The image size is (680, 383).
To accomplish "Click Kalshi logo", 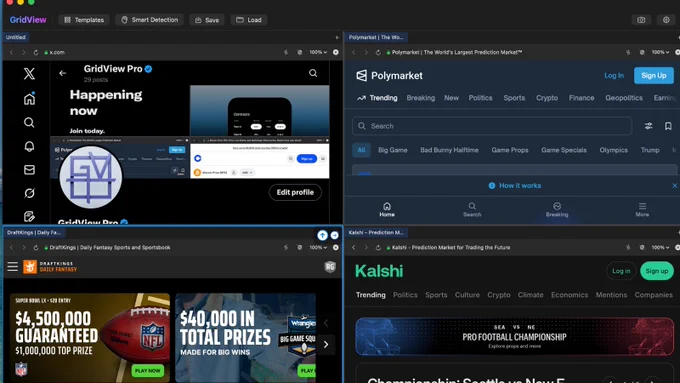I will tap(379, 271).
